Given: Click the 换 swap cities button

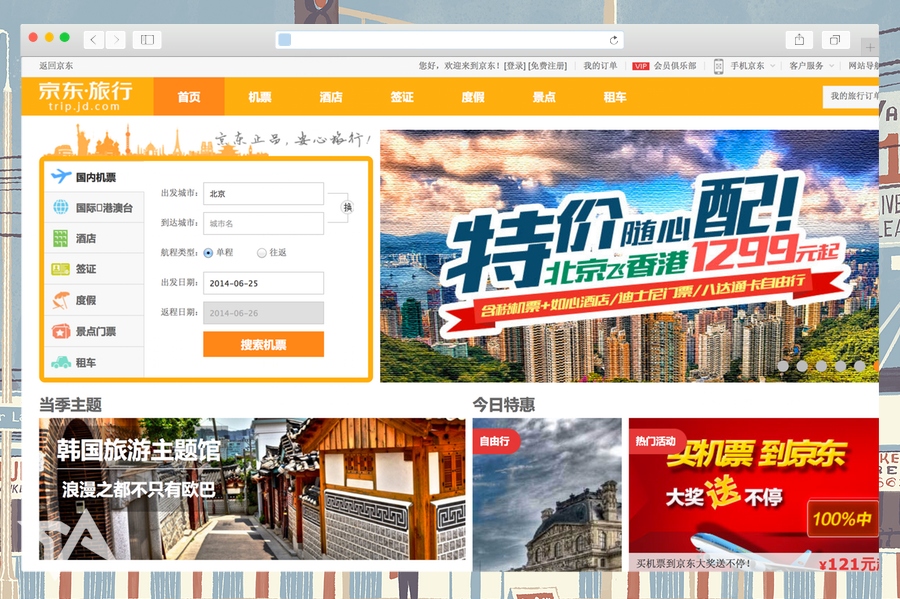Looking at the screenshot, I should point(347,207).
